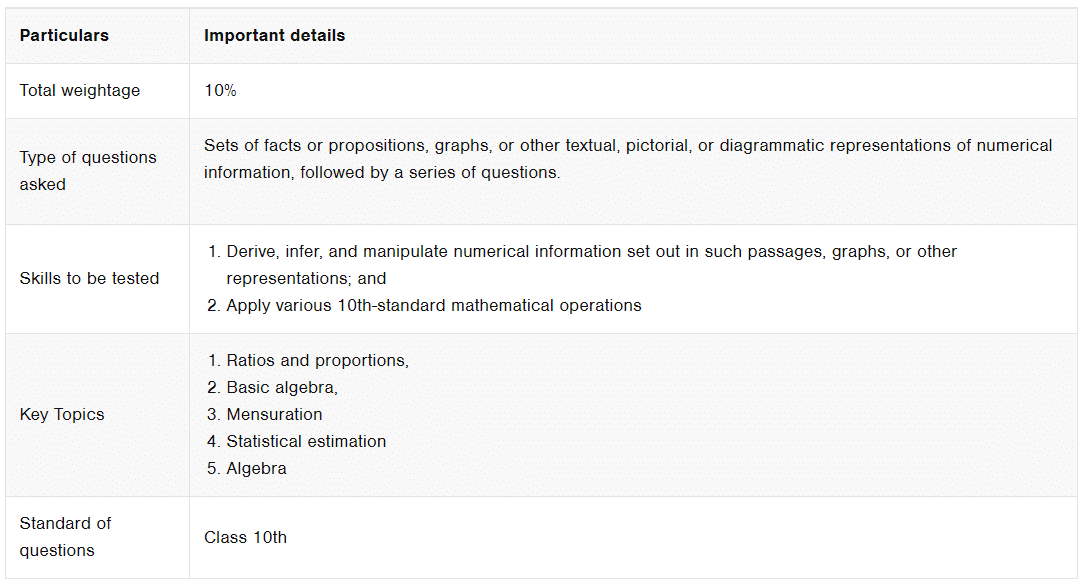Click the 10% weightage value
Viewport: 1084px width, 586px height.
pyautogui.click(x=220, y=91)
